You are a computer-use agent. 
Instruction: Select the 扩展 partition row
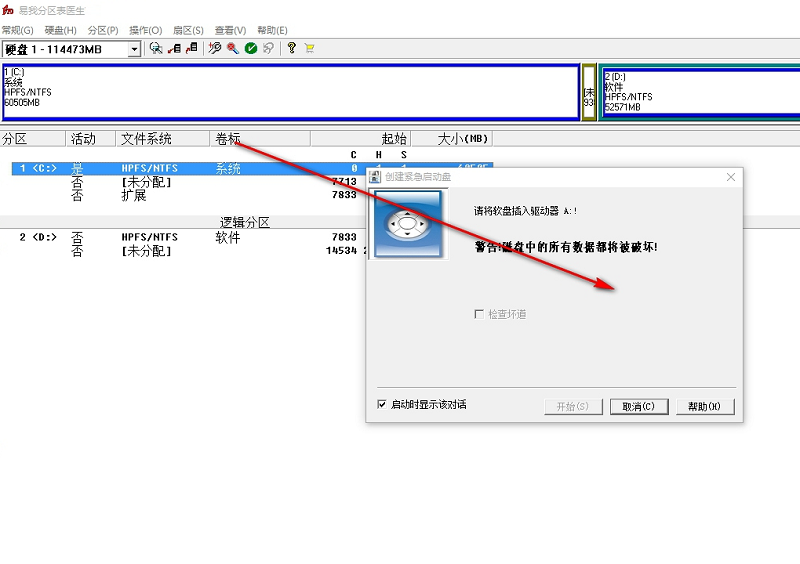click(189, 195)
